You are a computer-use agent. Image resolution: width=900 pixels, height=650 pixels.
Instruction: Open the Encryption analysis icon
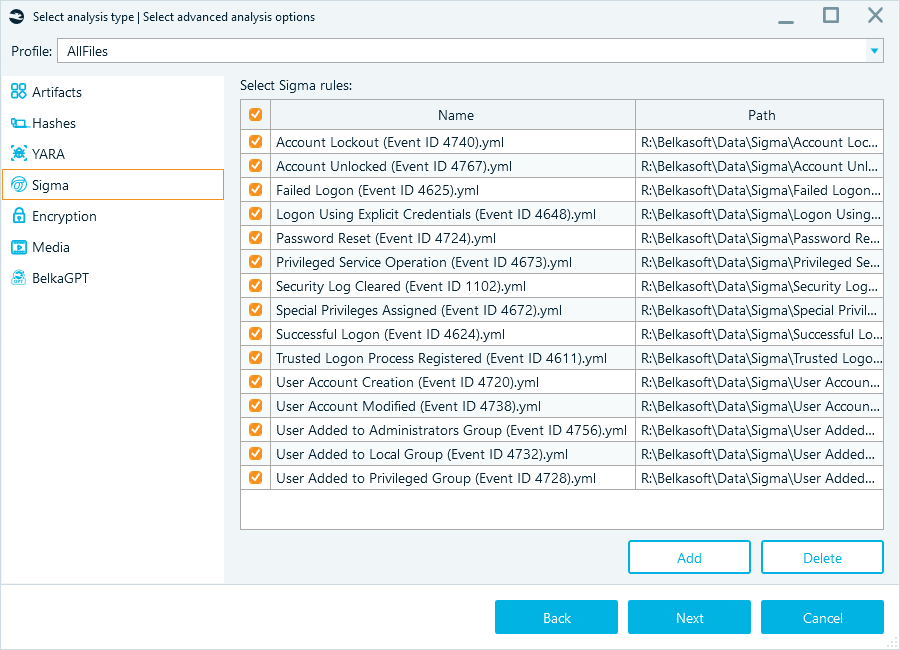coord(18,216)
